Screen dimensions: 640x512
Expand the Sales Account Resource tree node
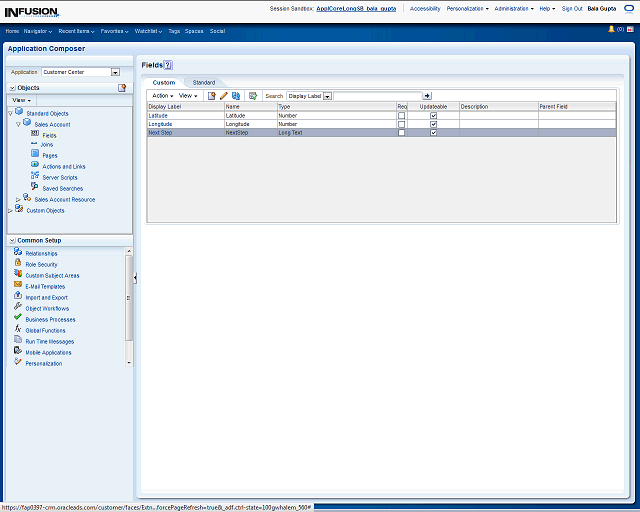click(x=17, y=200)
